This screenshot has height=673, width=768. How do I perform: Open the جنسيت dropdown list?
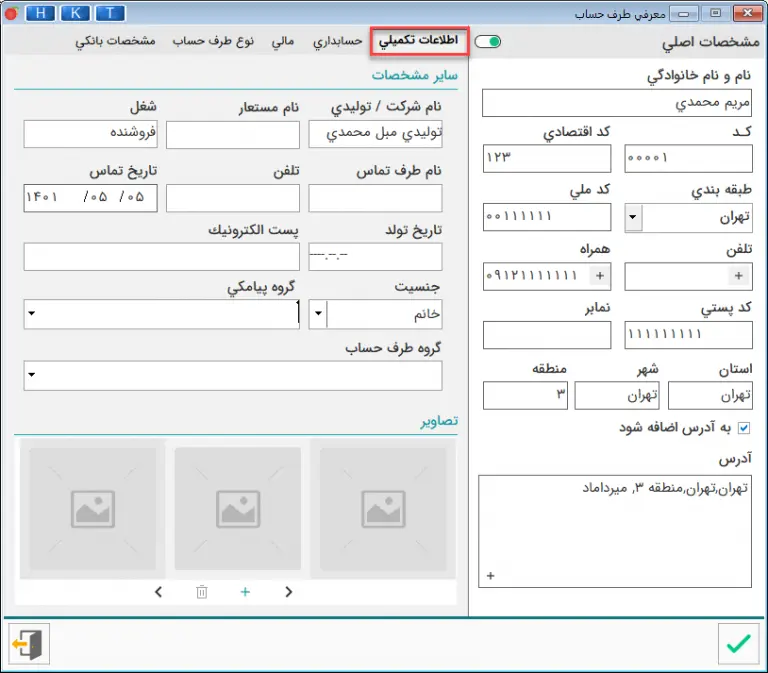pyautogui.click(x=317, y=314)
